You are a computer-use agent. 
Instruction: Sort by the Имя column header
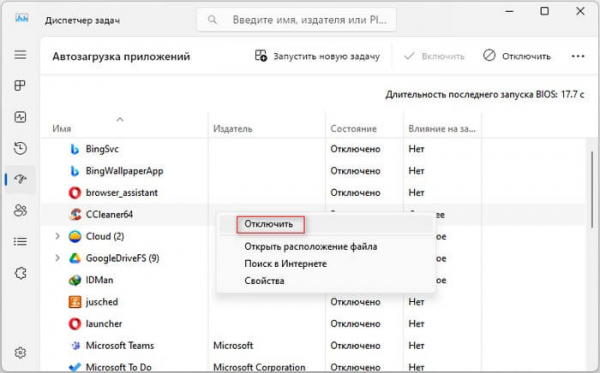62,129
